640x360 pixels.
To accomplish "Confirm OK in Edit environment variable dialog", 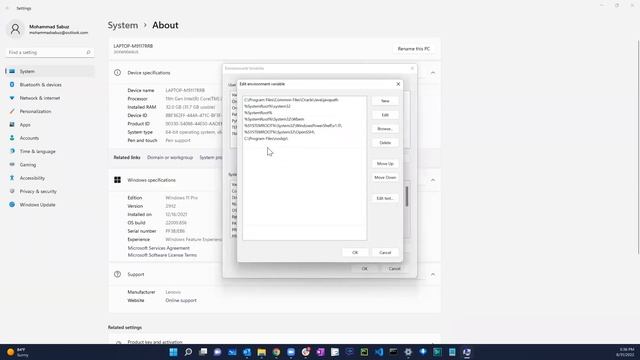I will 355,253.
